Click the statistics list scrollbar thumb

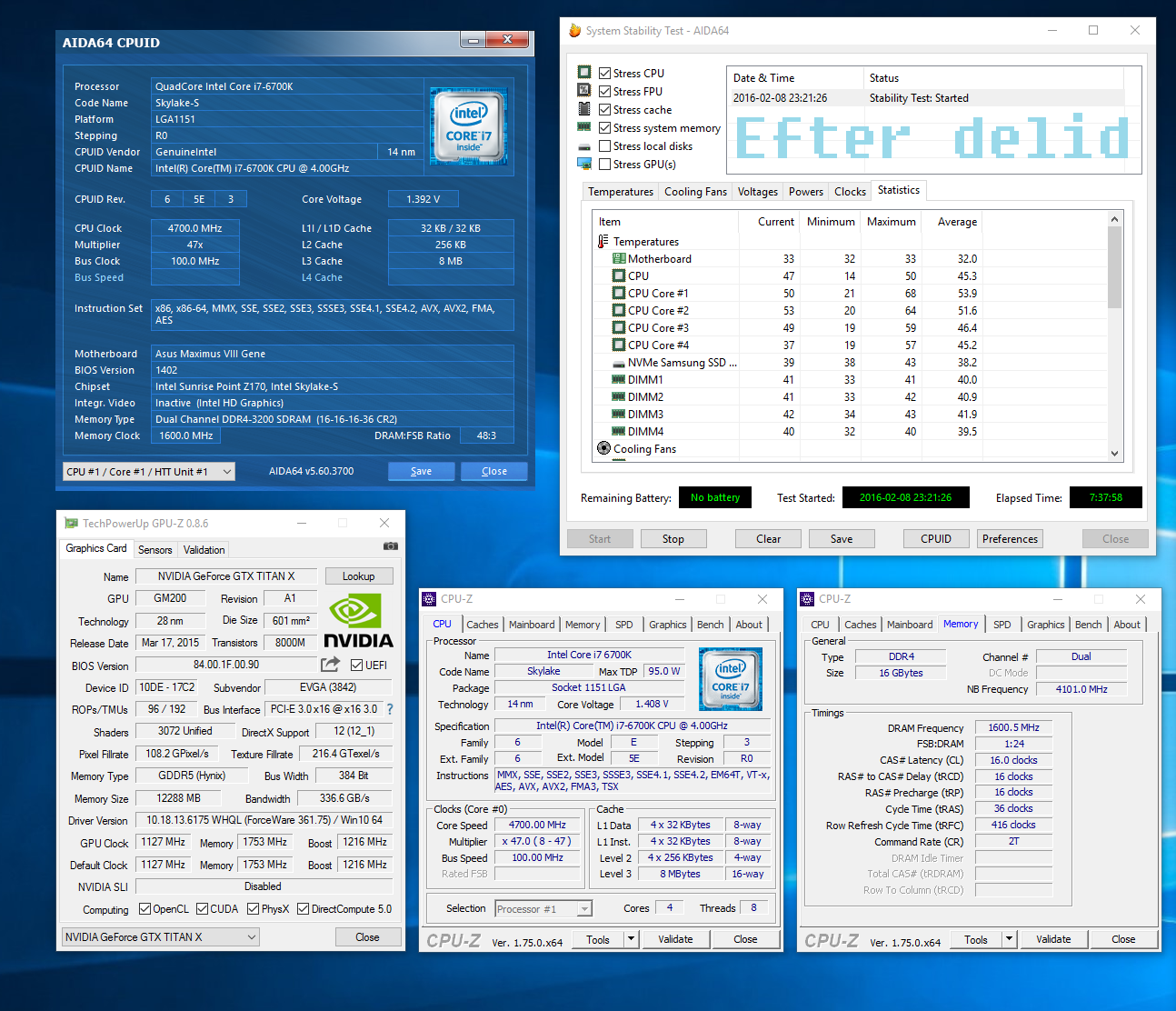pyautogui.click(x=1114, y=267)
